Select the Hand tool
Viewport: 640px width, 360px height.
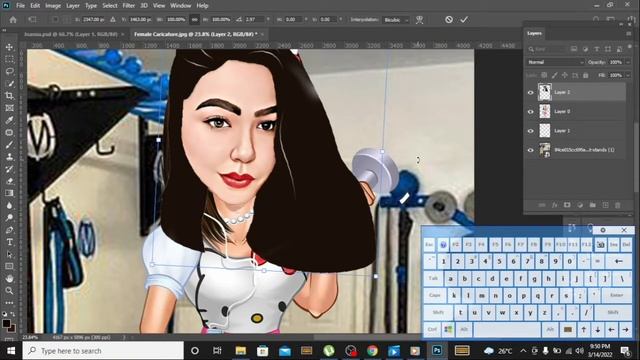point(9,279)
